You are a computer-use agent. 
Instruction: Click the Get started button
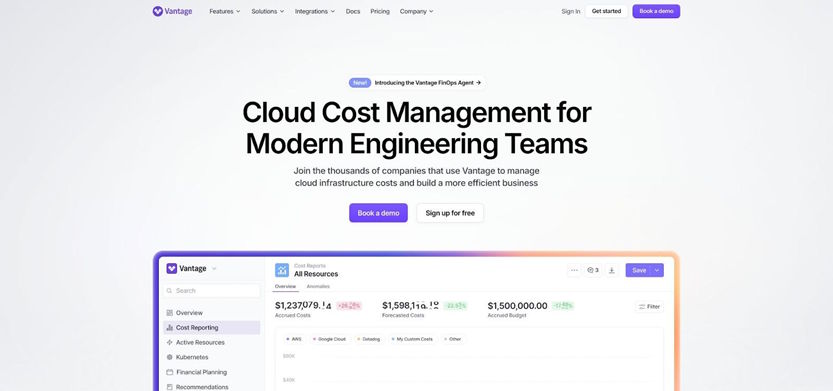coord(606,11)
